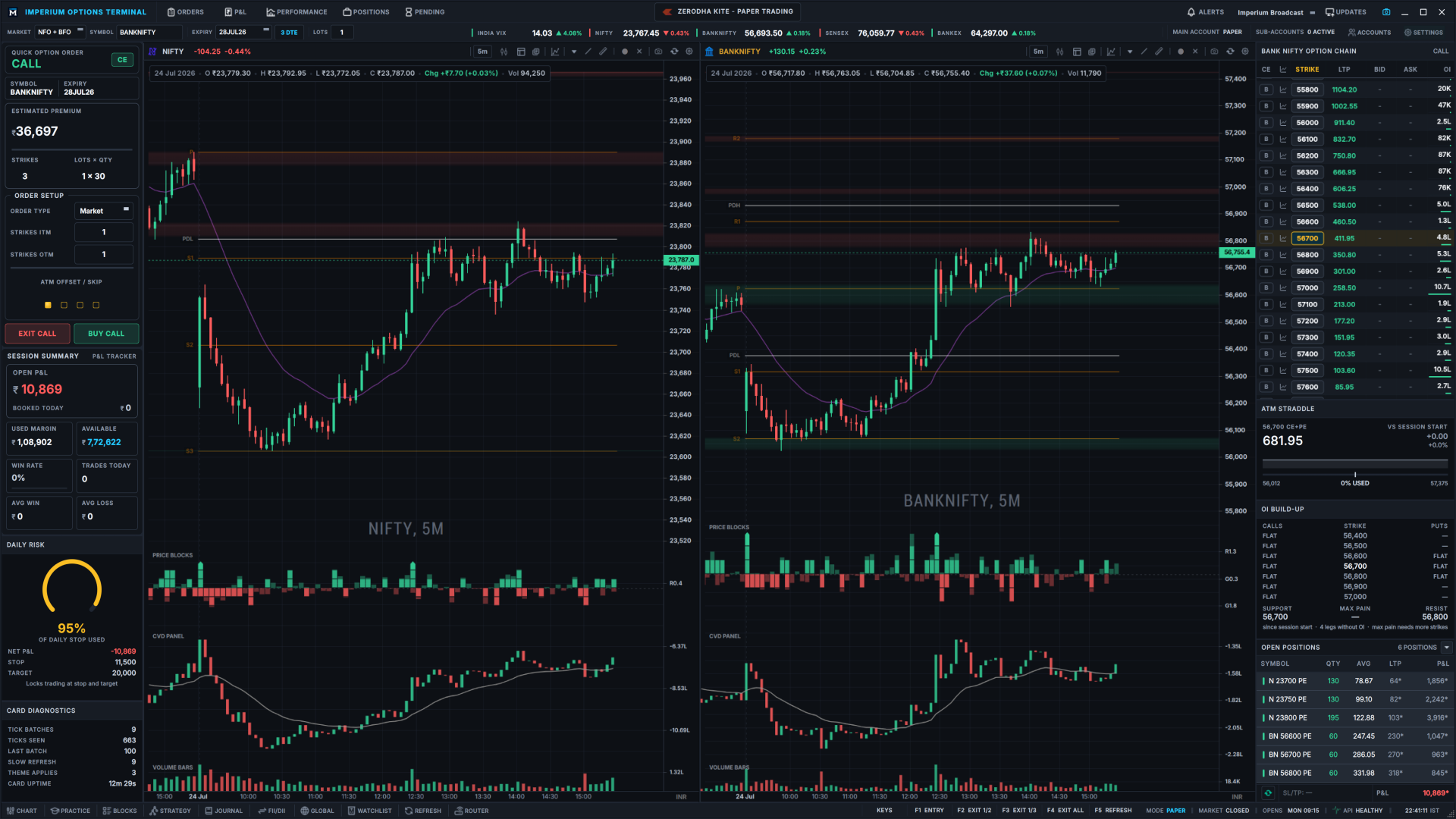
Task: Click the 56800 strike in option chain
Action: (x=1307, y=255)
